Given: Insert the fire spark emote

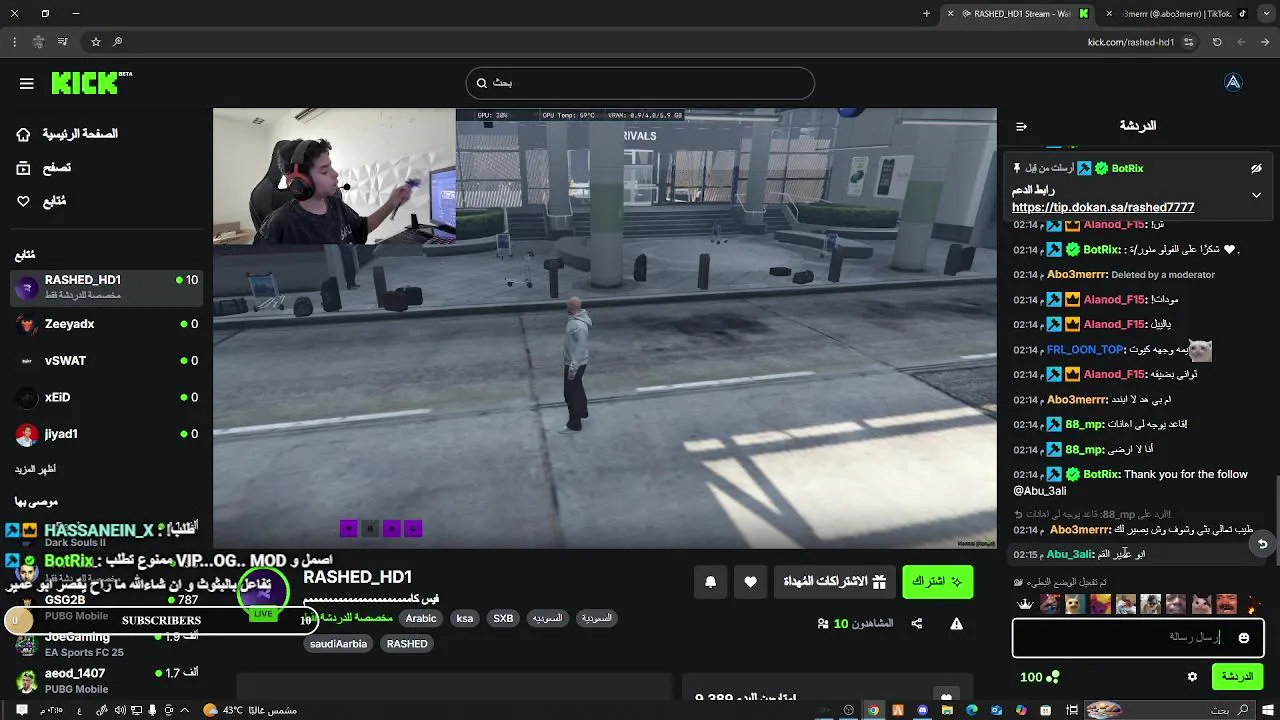Looking at the screenshot, I should coord(1252,604).
